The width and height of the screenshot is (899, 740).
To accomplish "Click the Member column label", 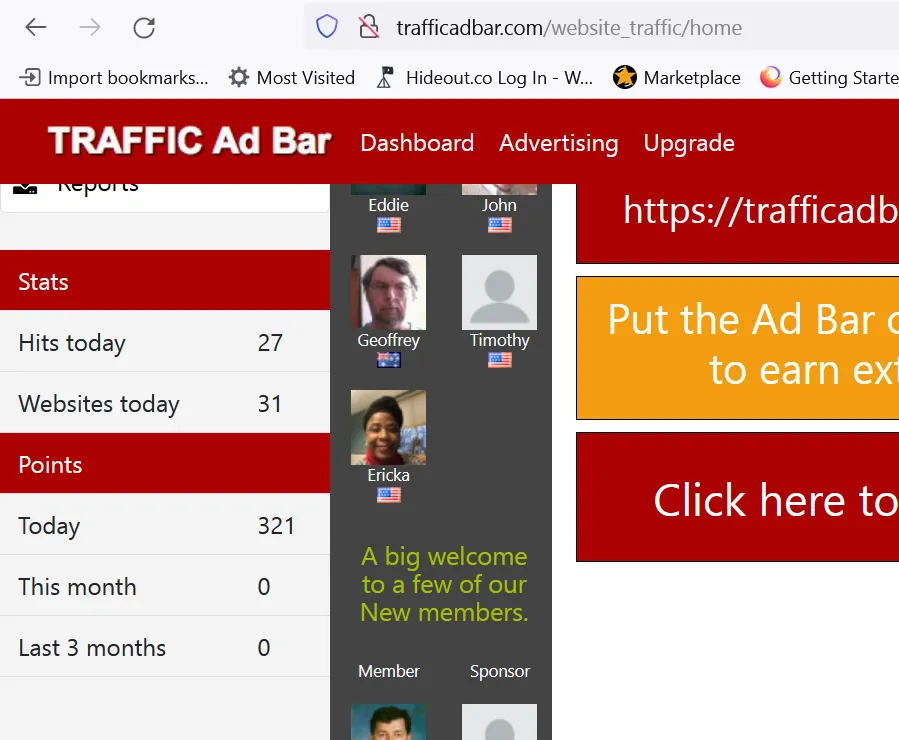I will [x=389, y=671].
